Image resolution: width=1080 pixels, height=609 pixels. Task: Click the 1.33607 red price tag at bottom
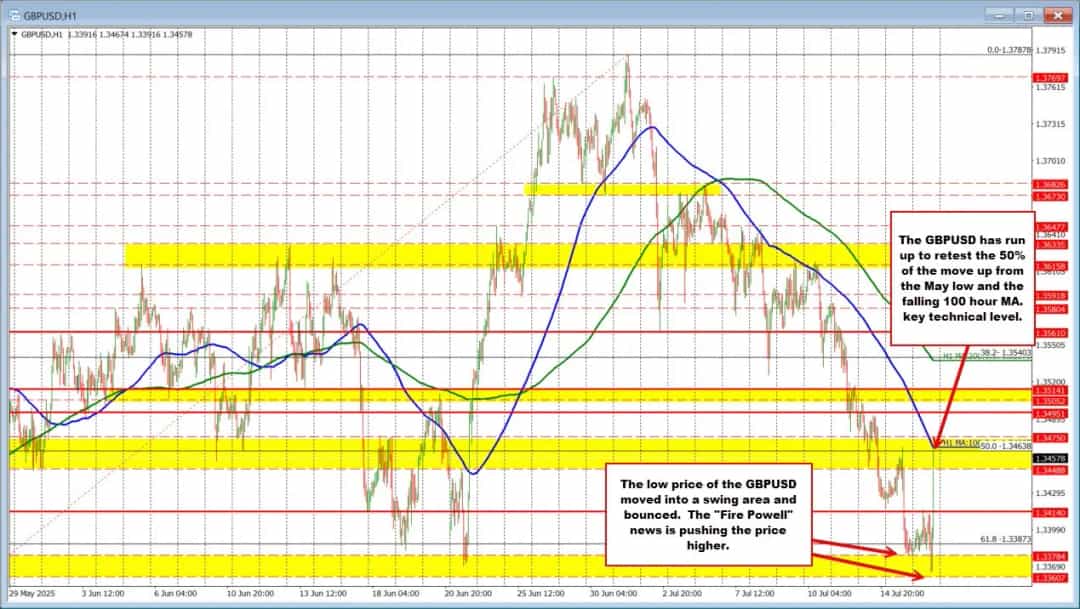[x=1050, y=578]
